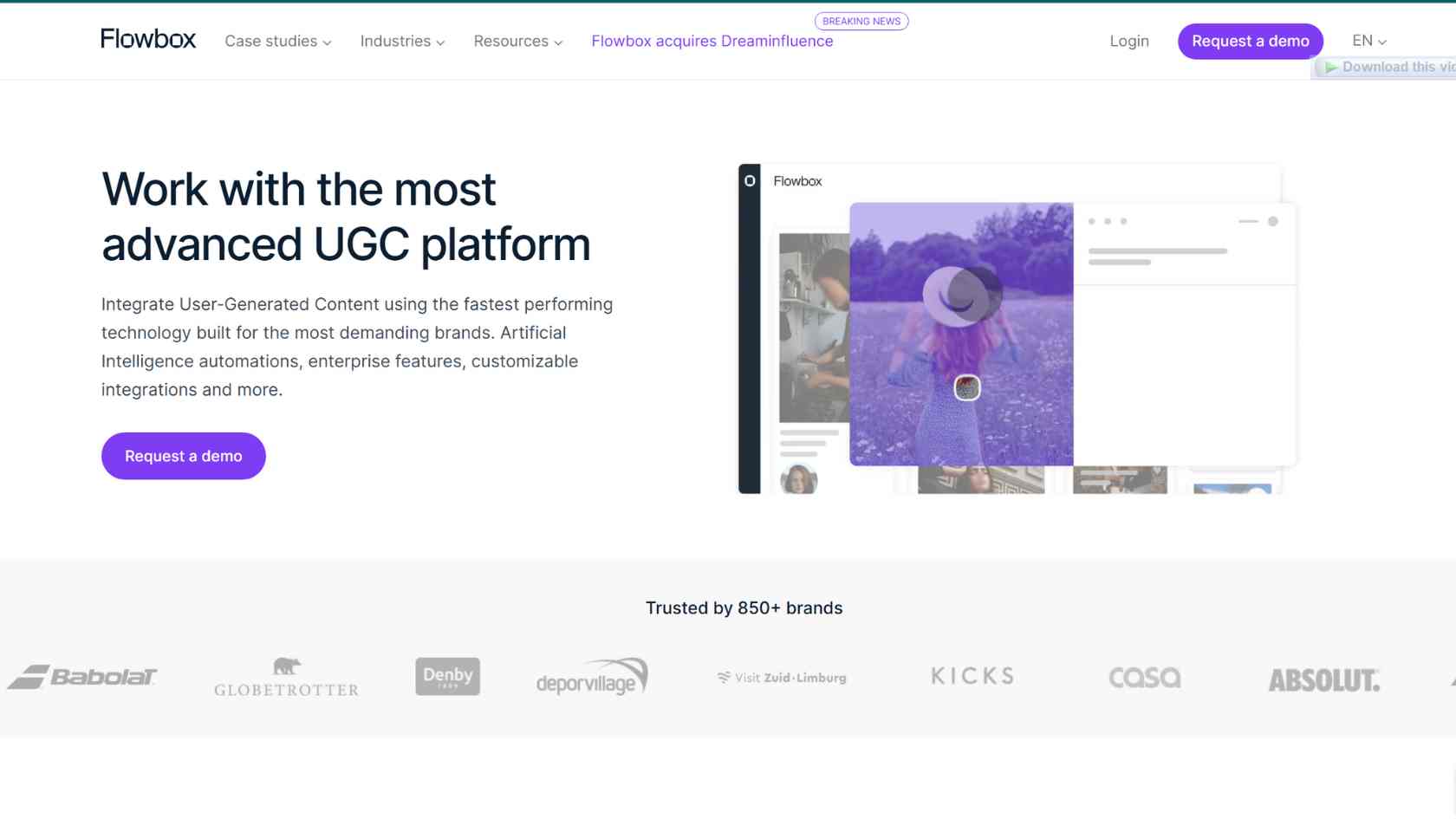Click the lavender field hero image
This screenshot has width=1456, height=819.
click(961, 334)
